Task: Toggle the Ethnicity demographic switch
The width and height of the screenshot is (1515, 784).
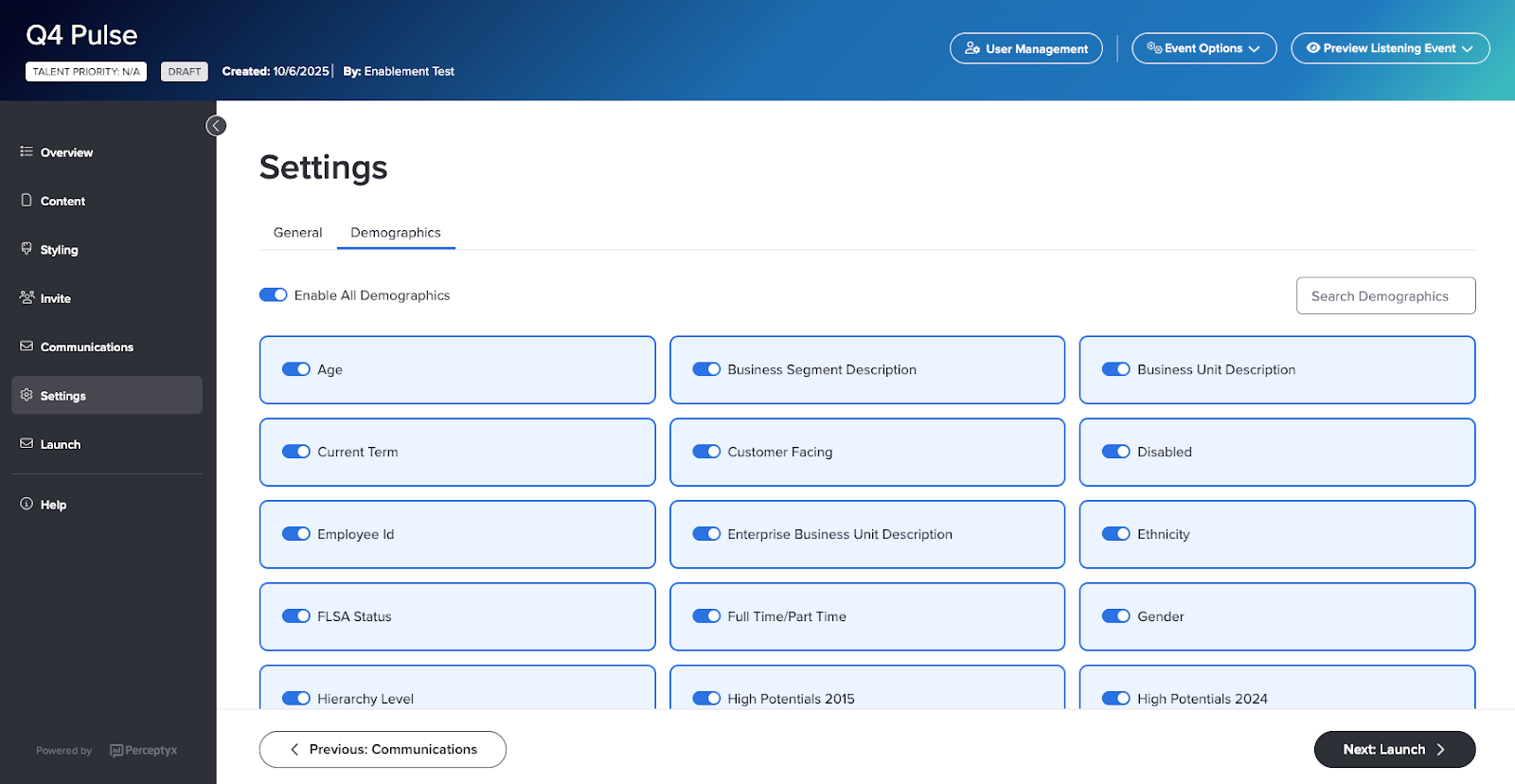Action: coord(1116,534)
